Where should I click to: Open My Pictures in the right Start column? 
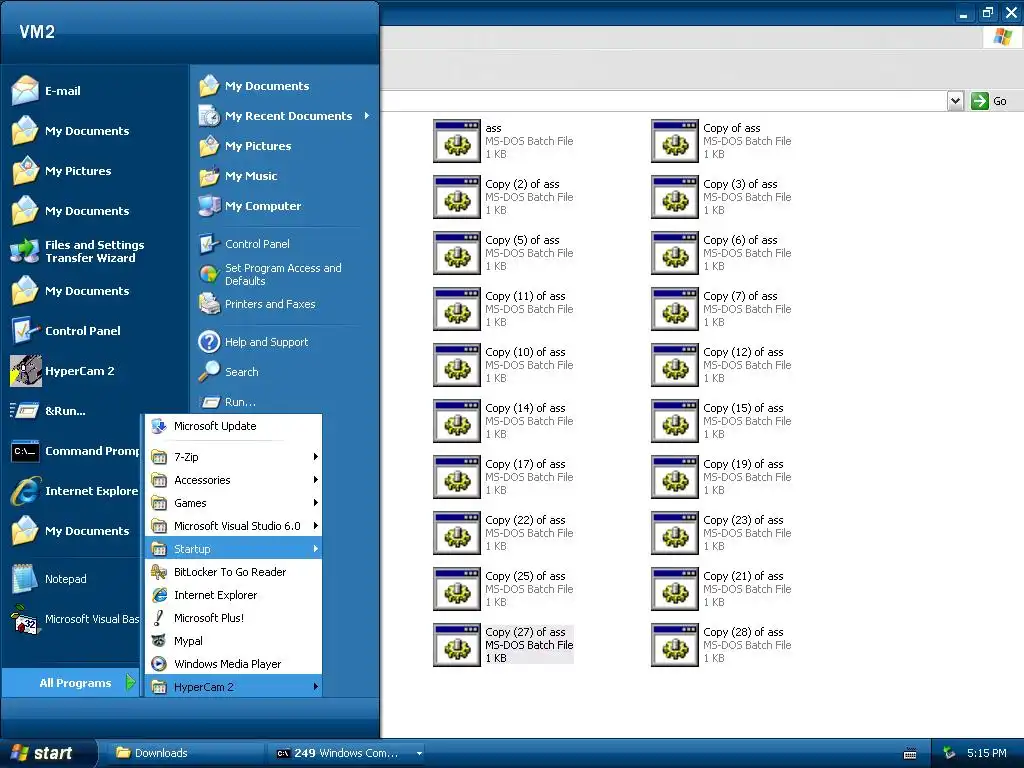245,146
